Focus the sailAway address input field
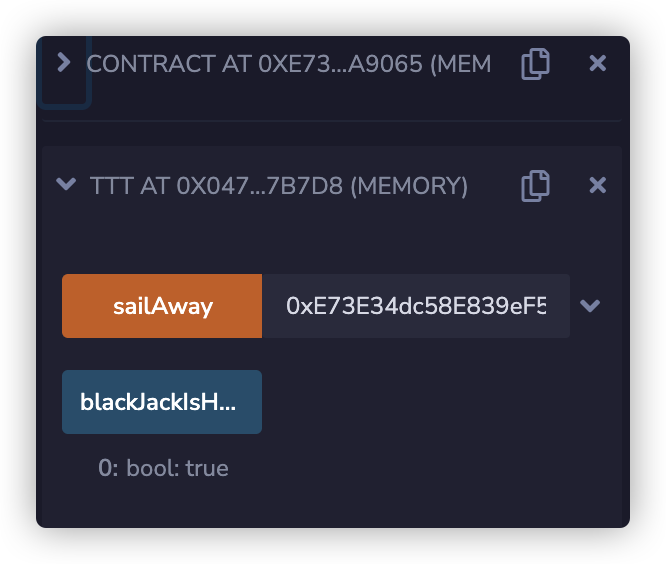This screenshot has width=666, height=564. tap(415, 306)
